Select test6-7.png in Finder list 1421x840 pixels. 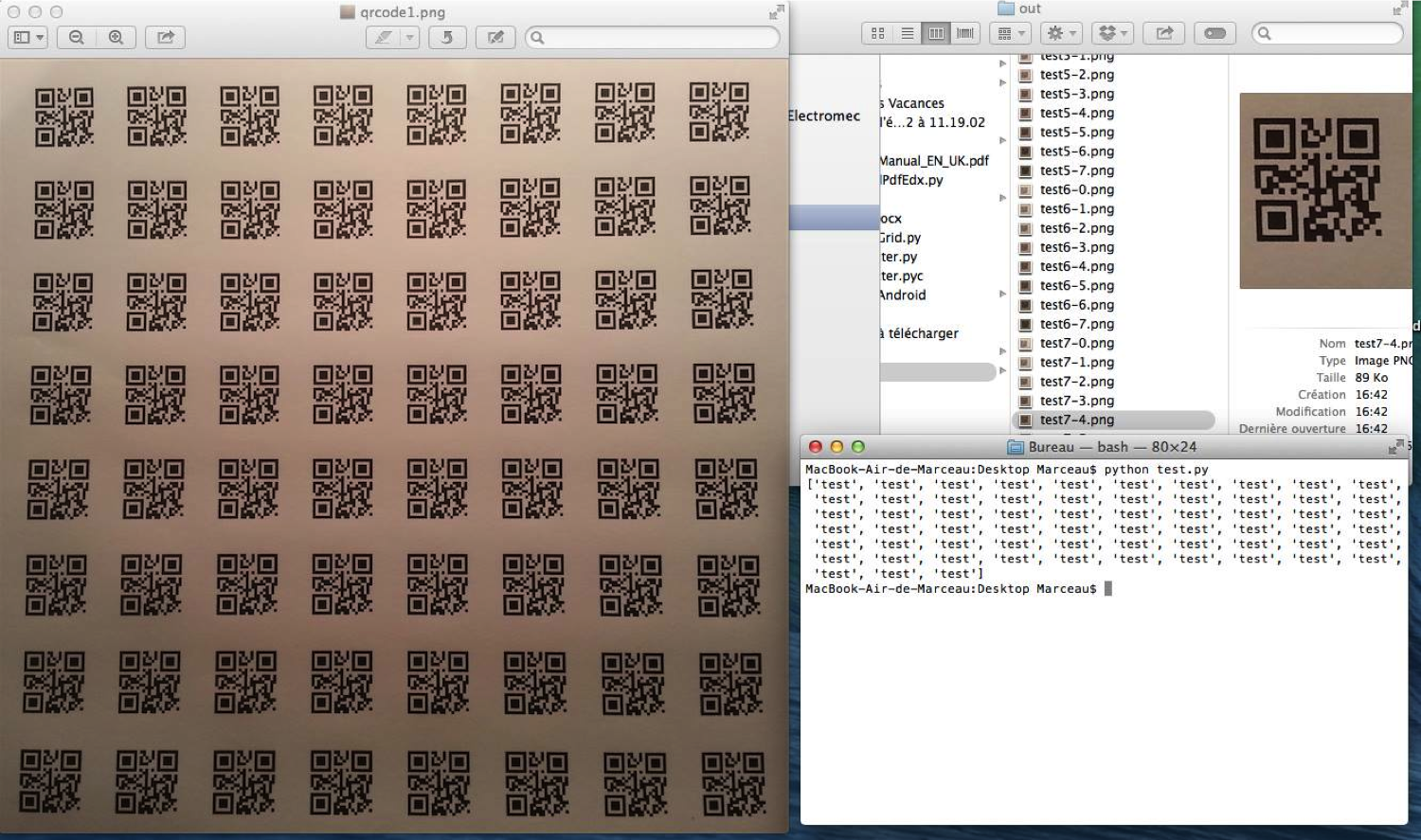pyautogui.click(x=1077, y=324)
